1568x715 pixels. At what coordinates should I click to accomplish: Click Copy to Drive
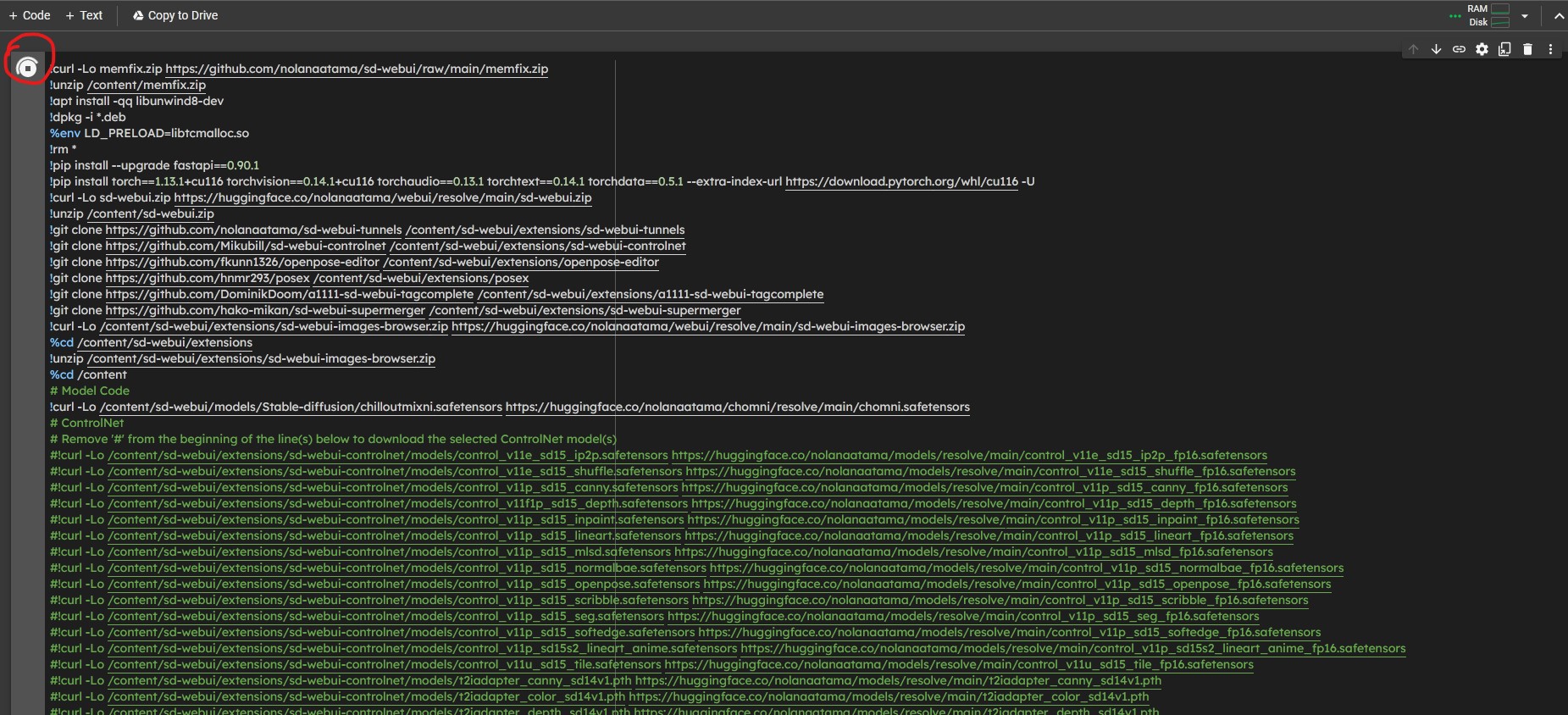(x=175, y=15)
